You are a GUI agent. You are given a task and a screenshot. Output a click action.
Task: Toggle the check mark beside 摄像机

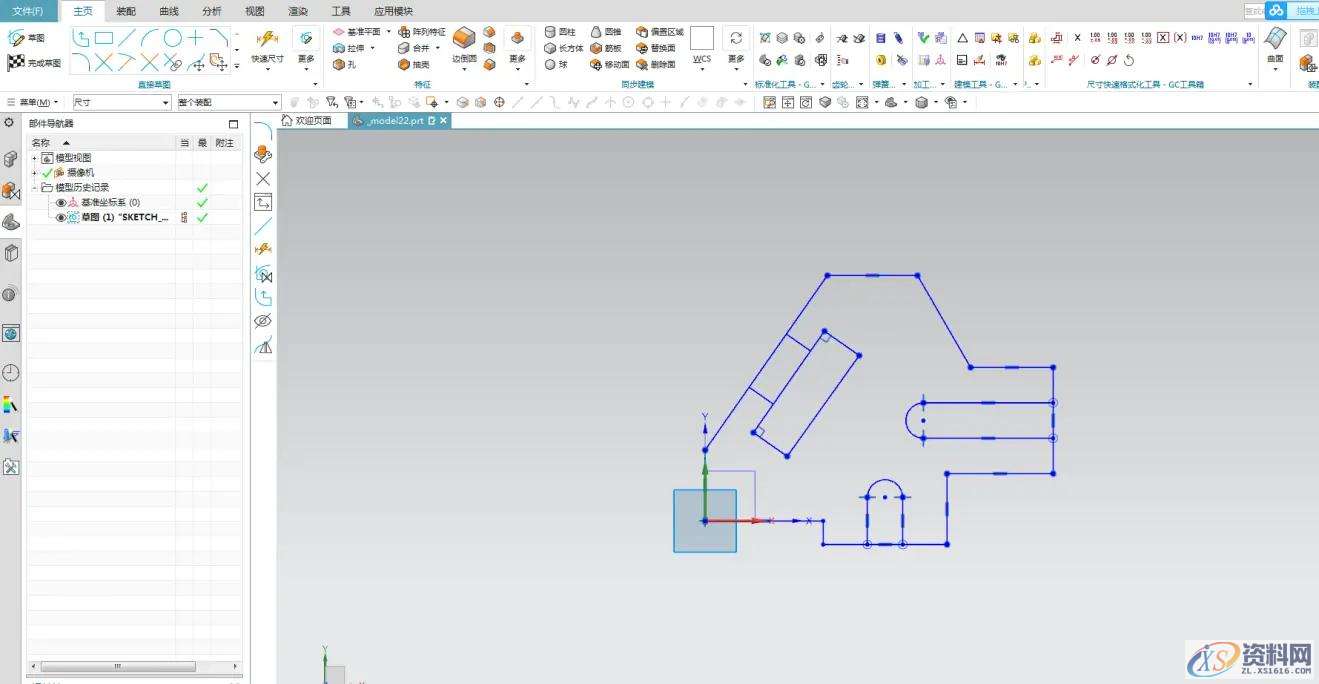tap(47, 173)
